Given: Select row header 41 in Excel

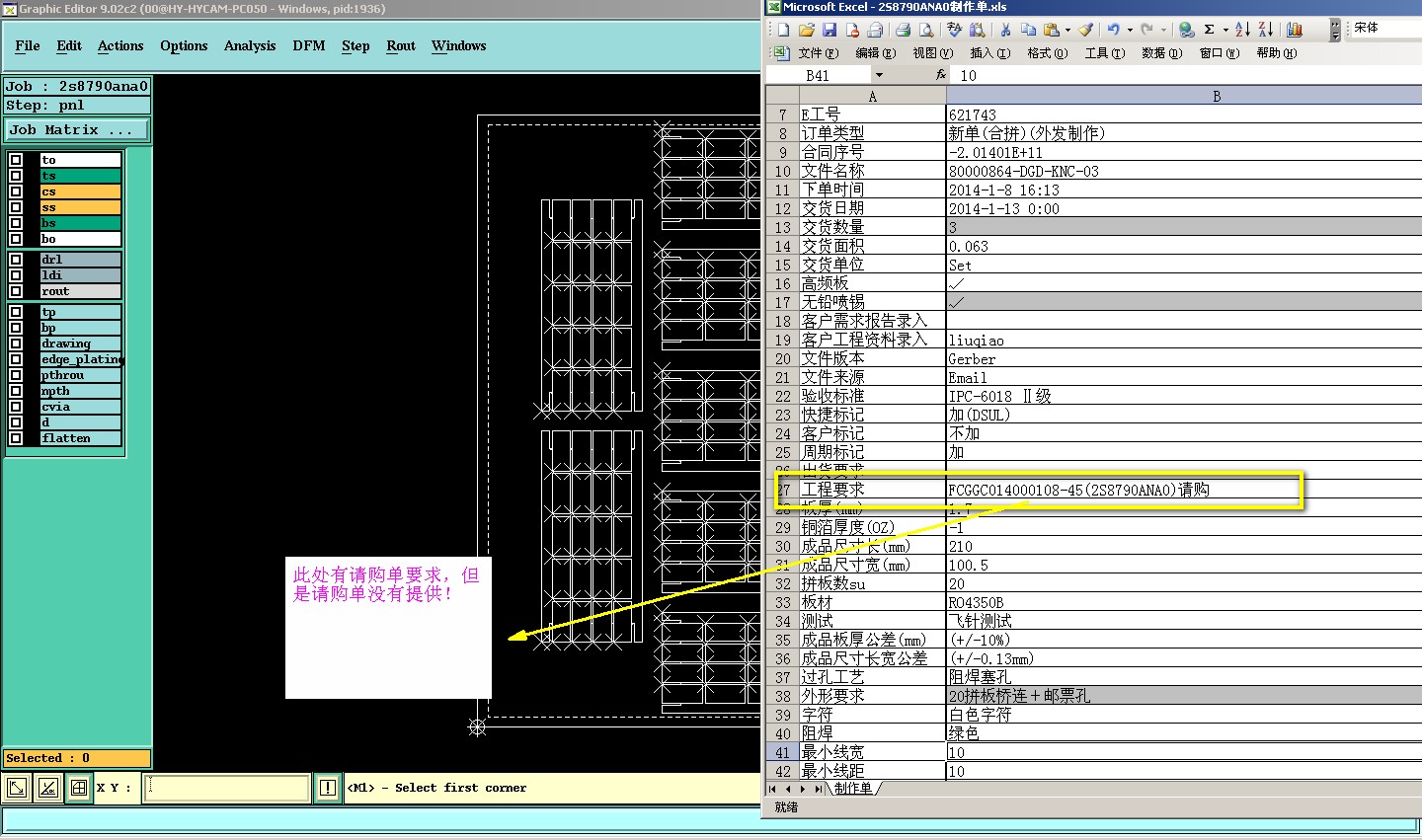Looking at the screenshot, I should (782, 752).
